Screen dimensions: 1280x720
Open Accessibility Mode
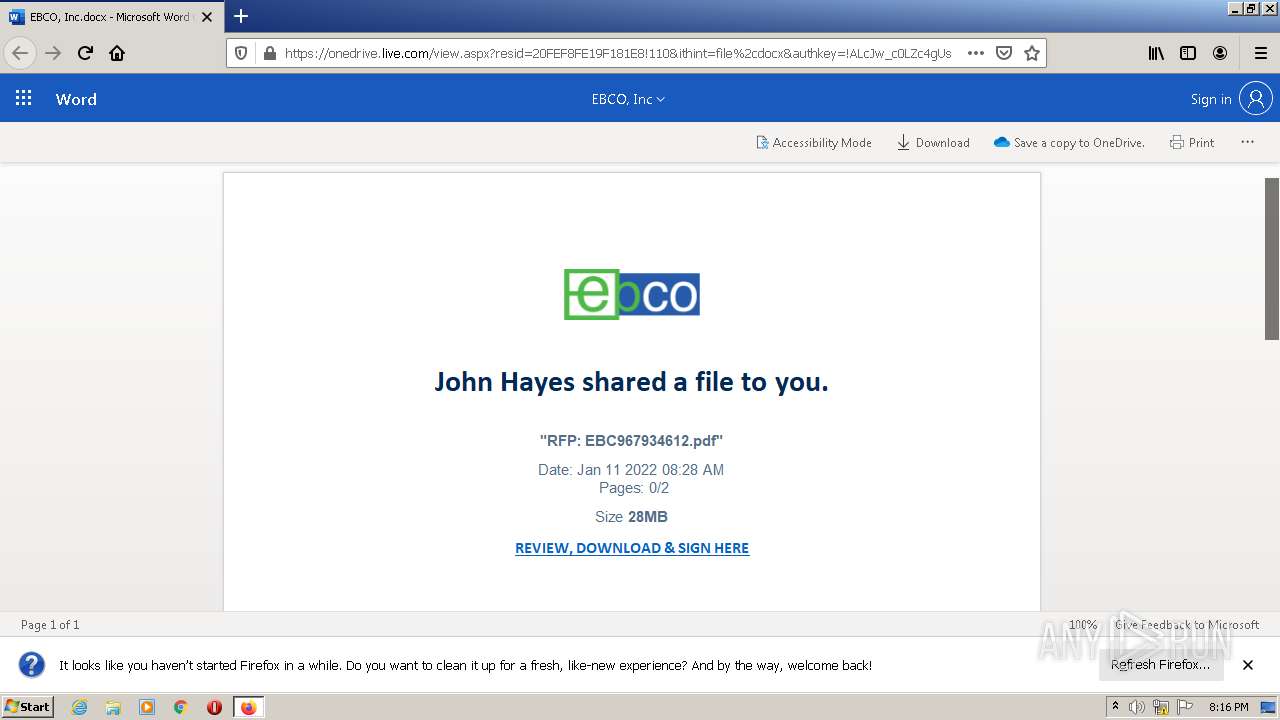[x=813, y=142]
